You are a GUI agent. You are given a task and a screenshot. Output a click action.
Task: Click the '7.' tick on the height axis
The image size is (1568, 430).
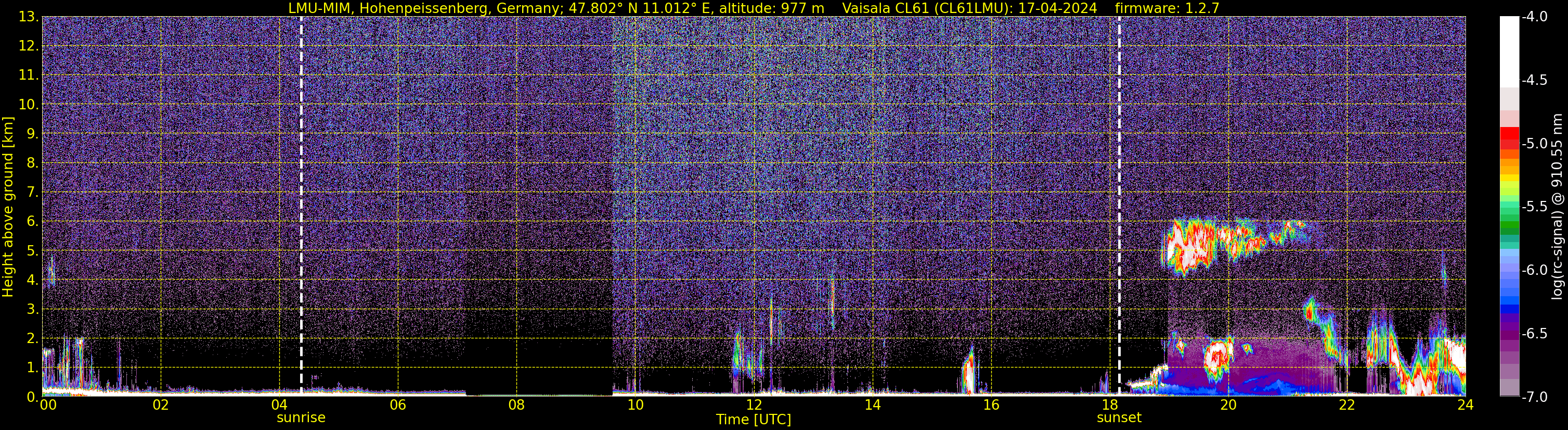coord(33,192)
